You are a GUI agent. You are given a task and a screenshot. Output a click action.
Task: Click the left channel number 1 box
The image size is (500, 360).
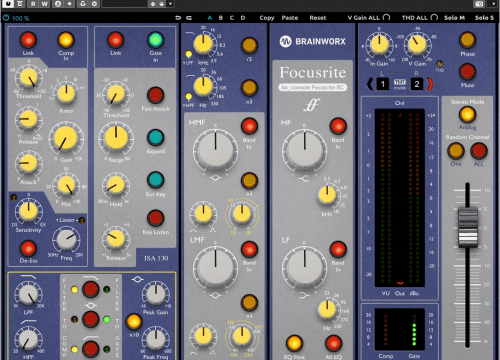coord(383,84)
